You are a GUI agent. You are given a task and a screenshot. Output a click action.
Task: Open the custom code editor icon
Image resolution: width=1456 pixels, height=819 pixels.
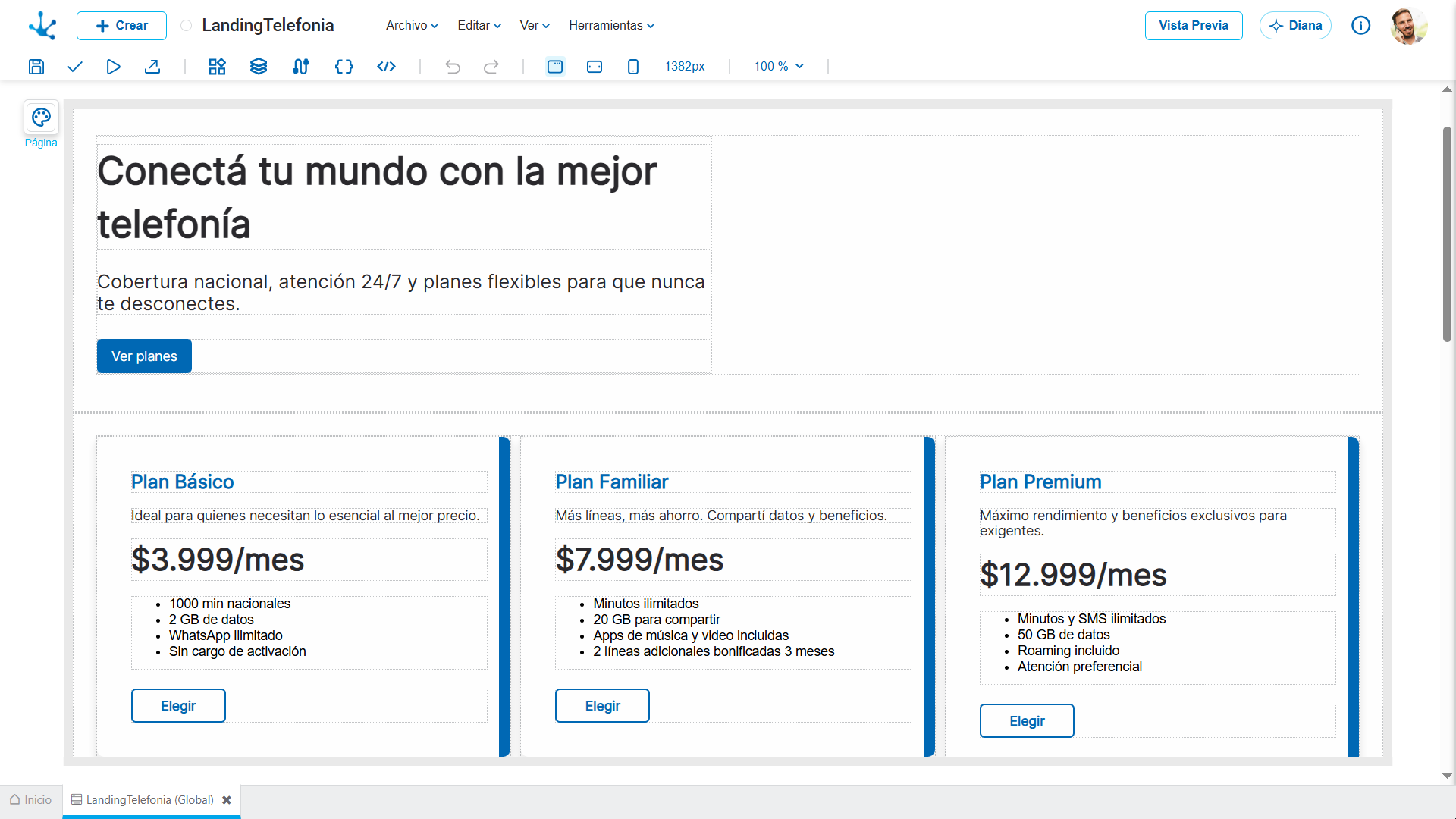(x=344, y=67)
